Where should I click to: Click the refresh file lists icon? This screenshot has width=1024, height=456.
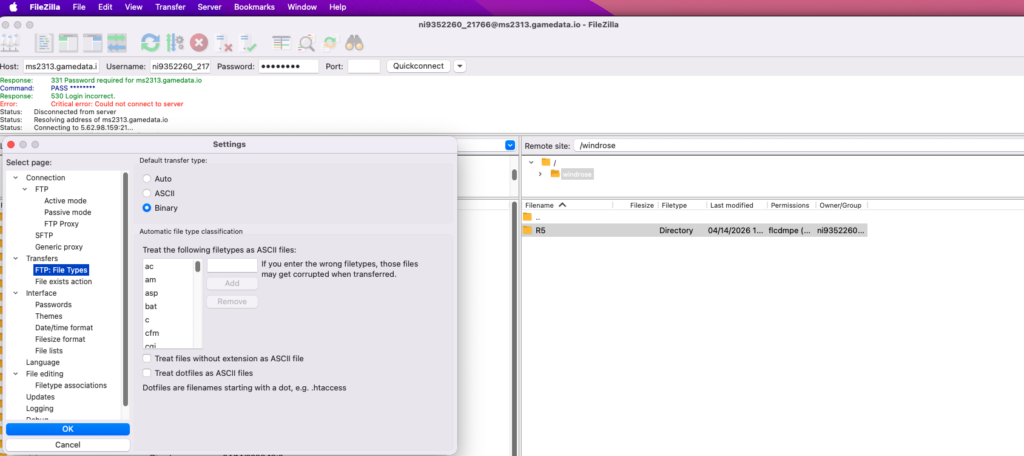150,43
